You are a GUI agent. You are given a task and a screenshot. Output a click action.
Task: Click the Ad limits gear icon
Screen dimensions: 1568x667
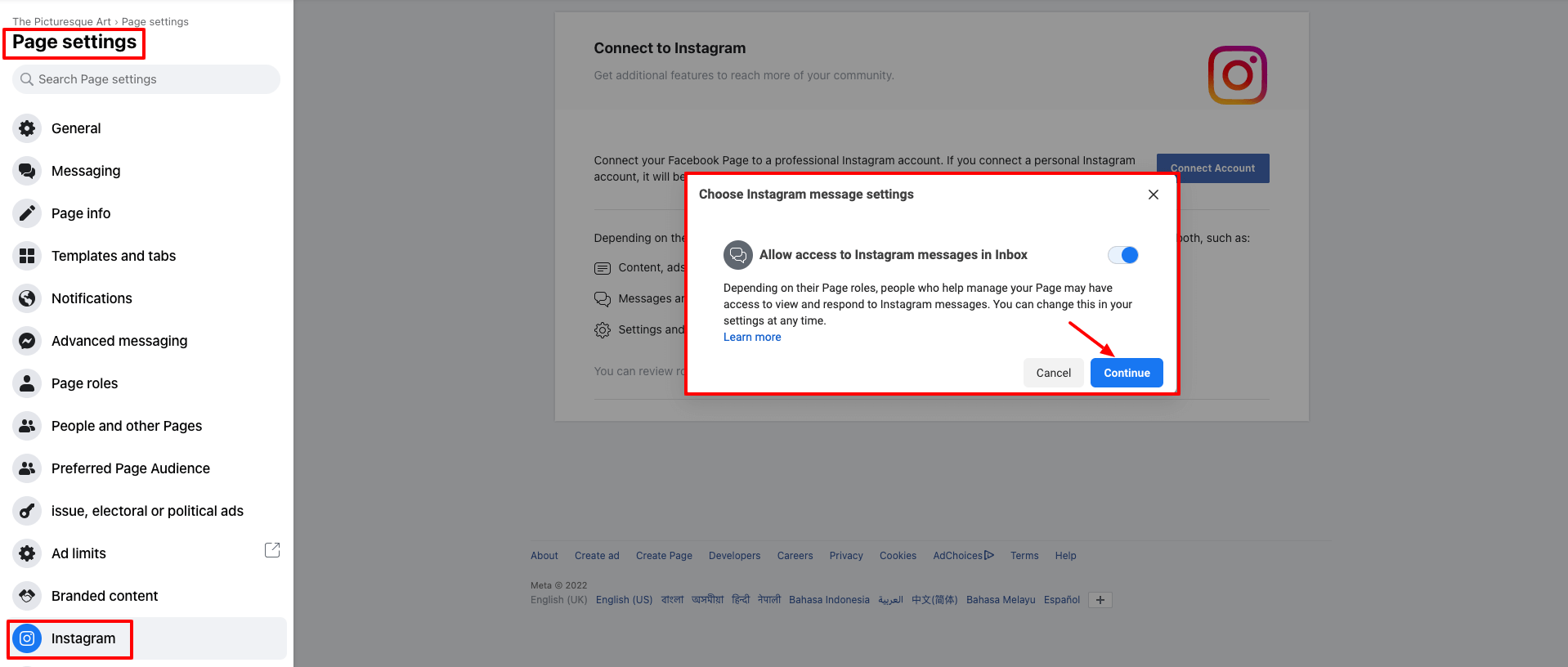click(27, 553)
